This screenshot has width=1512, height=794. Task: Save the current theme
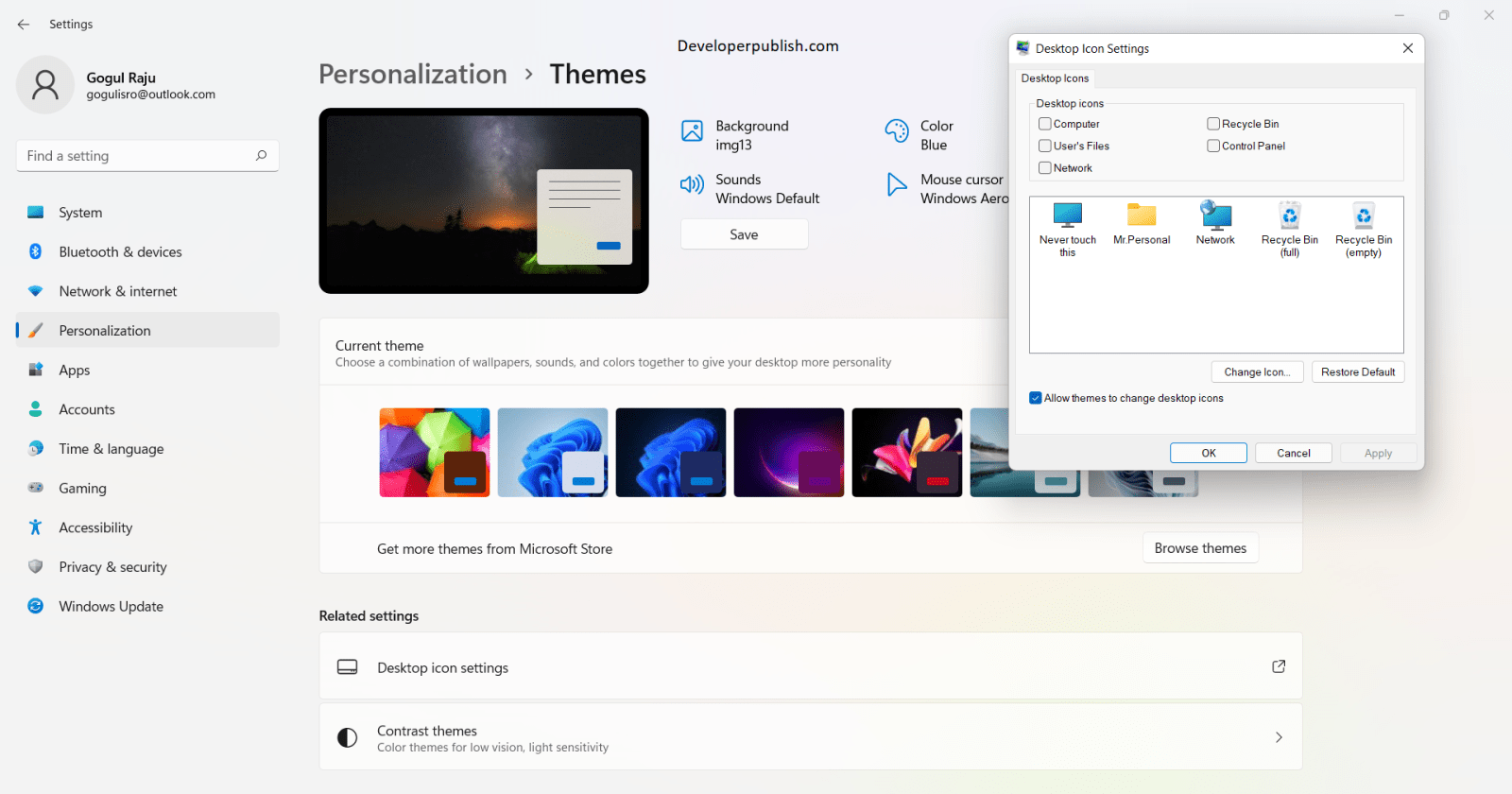[x=745, y=234]
